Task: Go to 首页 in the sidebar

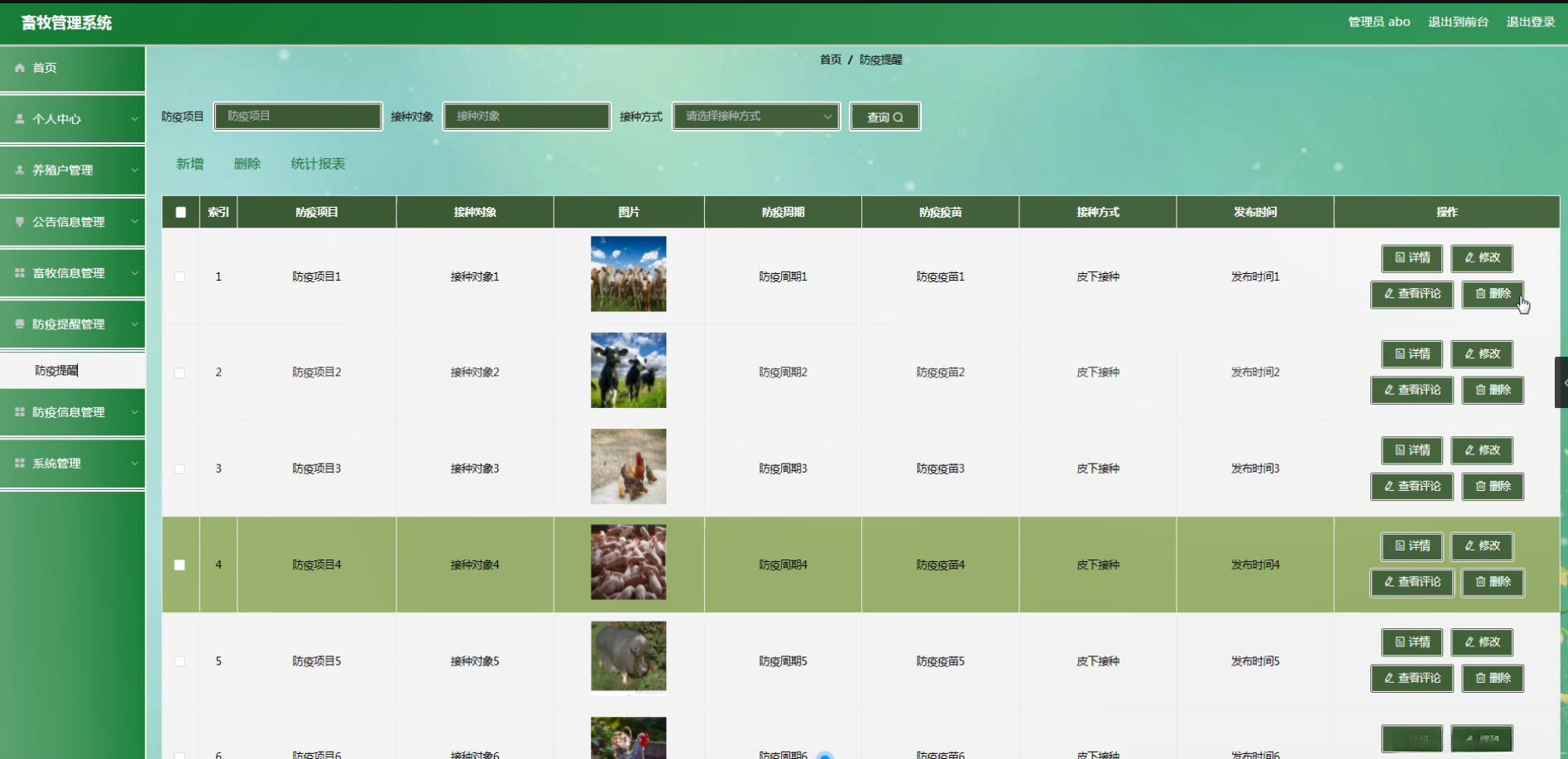Action: point(73,68)
